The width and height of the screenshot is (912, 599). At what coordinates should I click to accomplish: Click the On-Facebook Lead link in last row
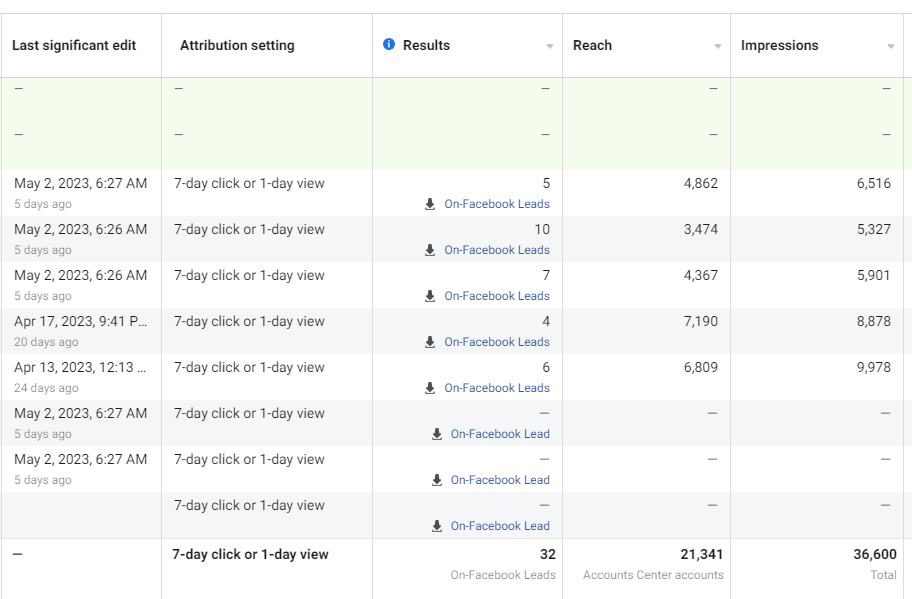click(500, 526)
